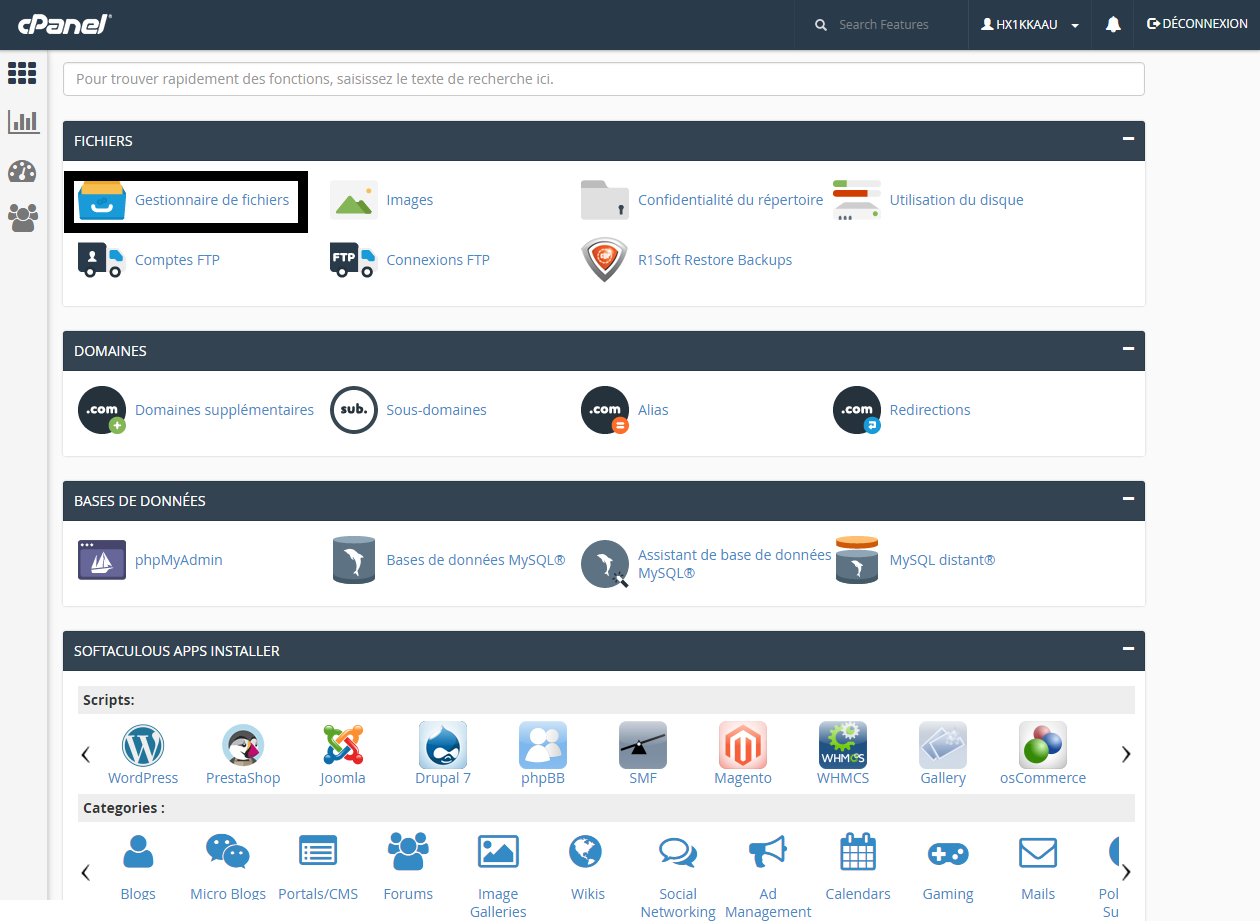Open the Comptes FTP truck icon
1260x921 pixels.
click(x=100, y=260)
